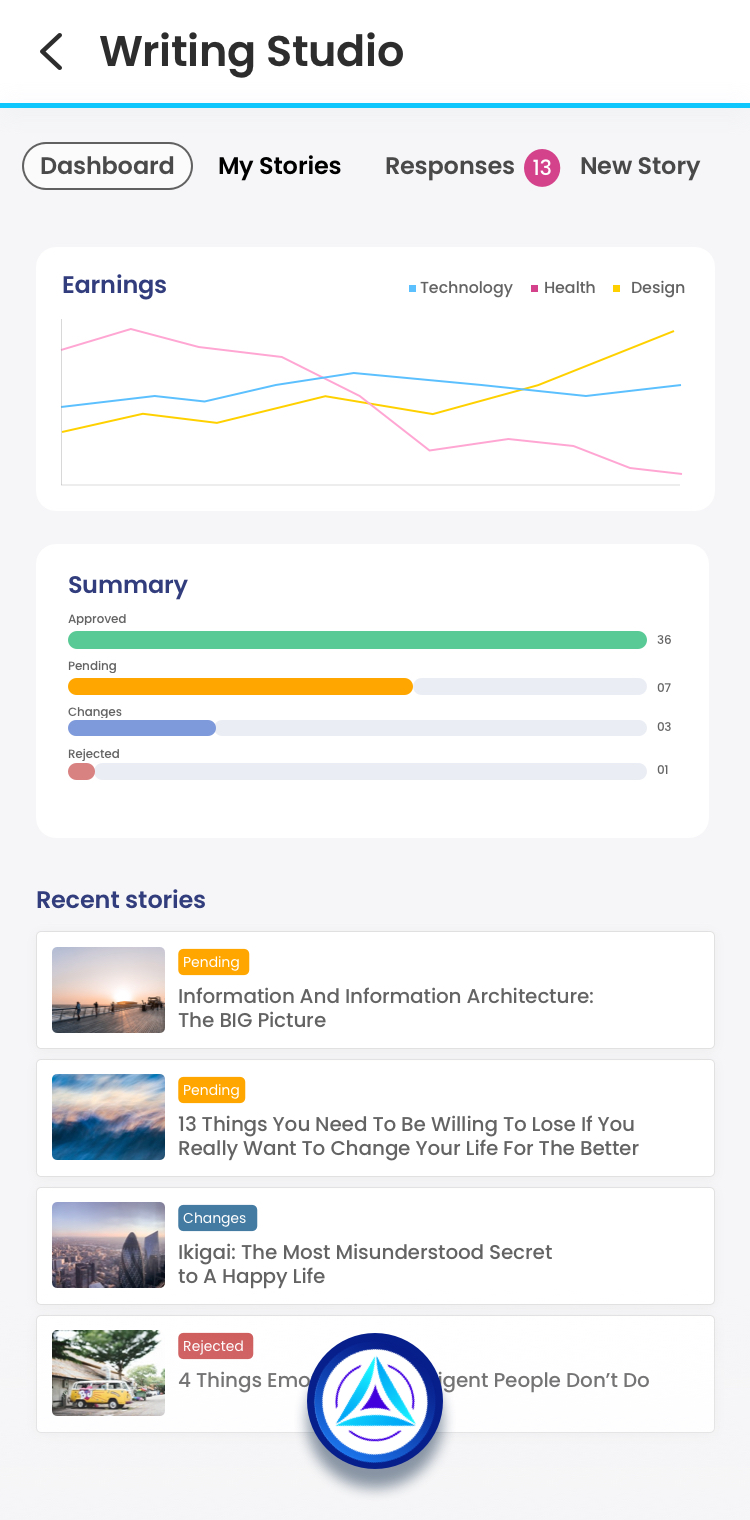This screenshot has width=750, height=1520.
Task: Open the sunset pier story thumbnail
Action: (x=108, y=990)
